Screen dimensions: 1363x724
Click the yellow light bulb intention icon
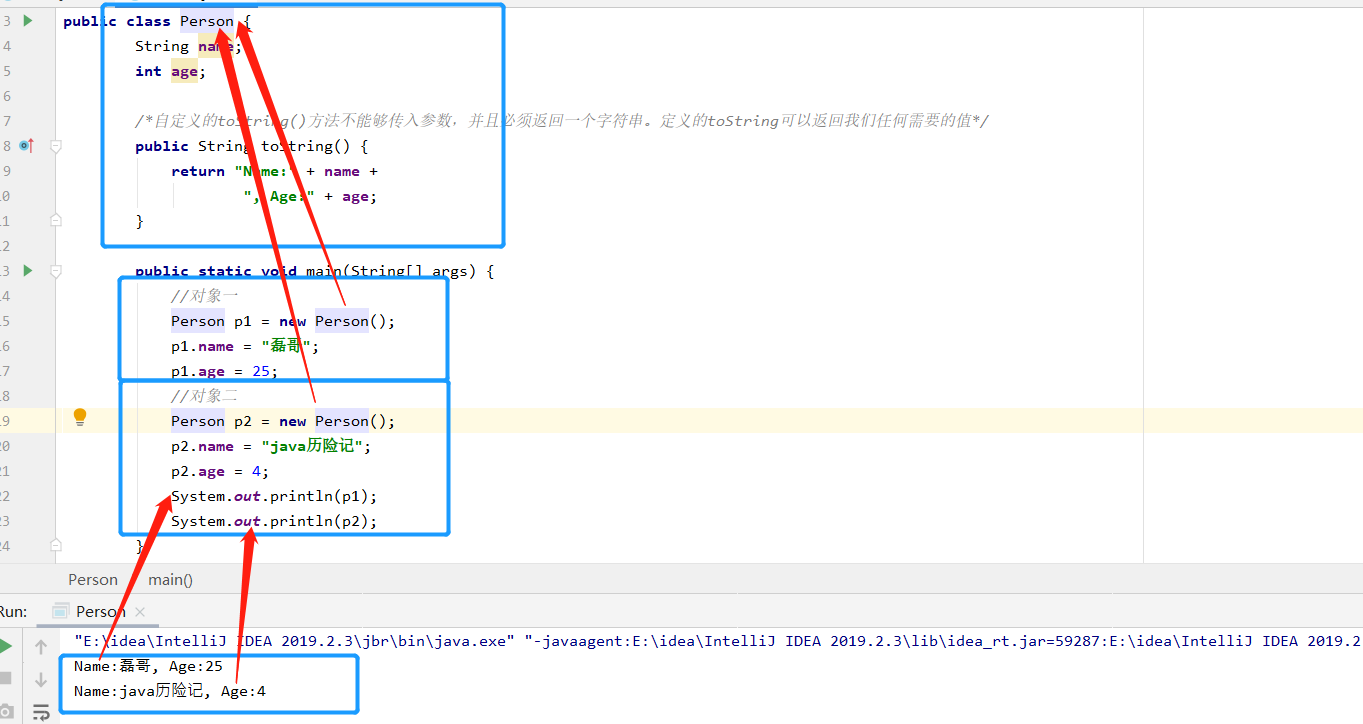[80, 417]
